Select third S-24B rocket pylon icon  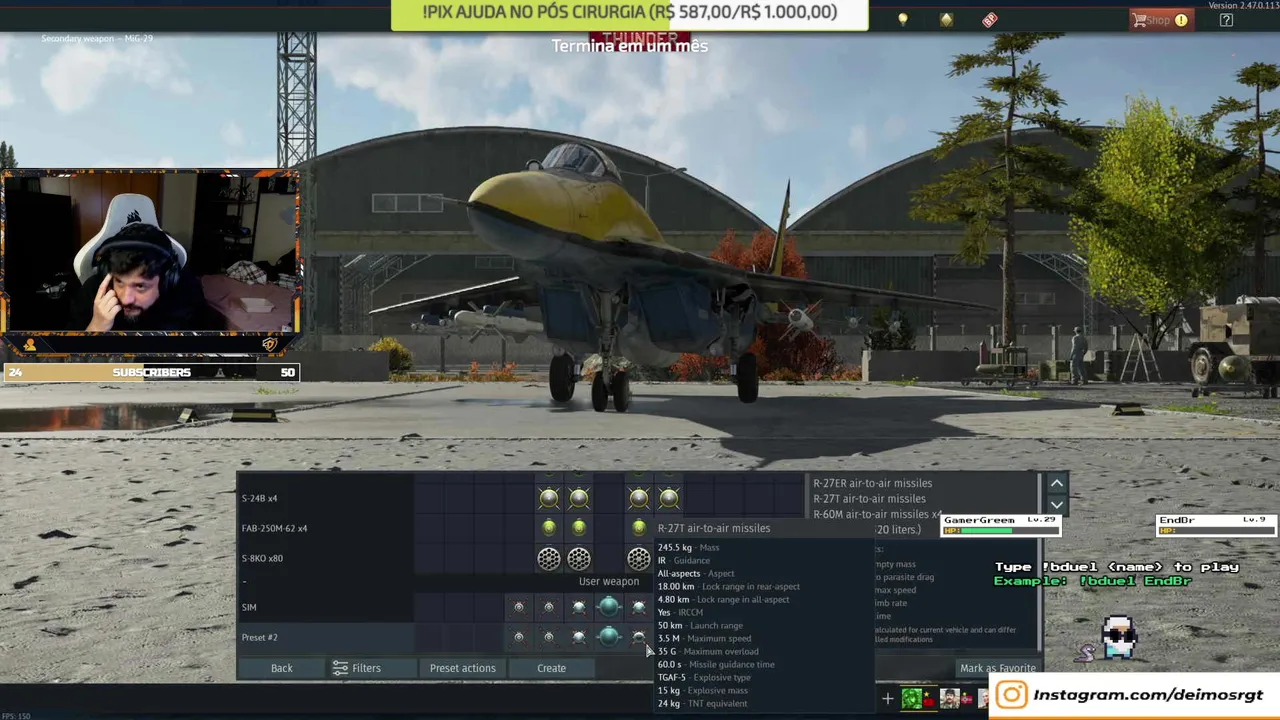(639, 498)
